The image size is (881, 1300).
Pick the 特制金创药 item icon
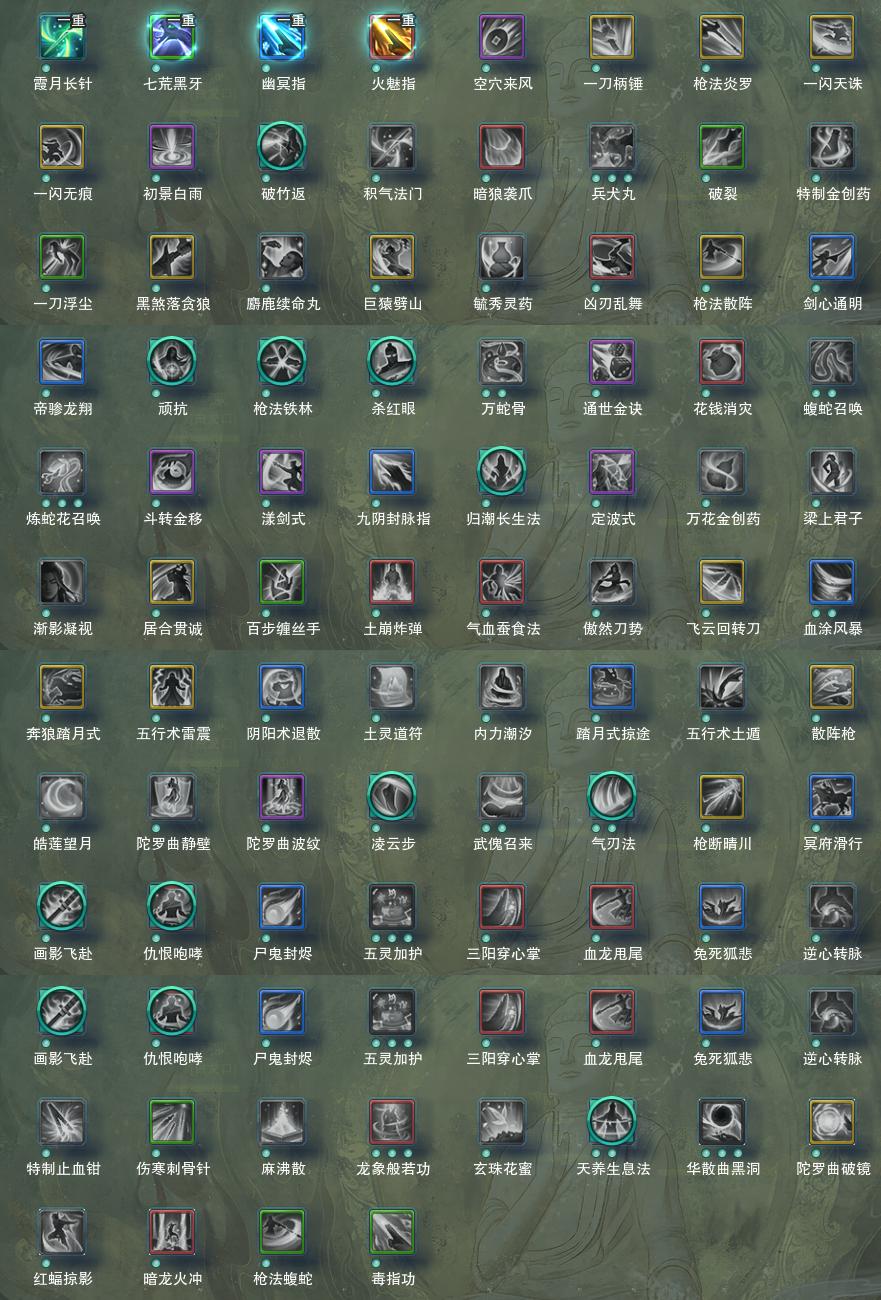832,147
